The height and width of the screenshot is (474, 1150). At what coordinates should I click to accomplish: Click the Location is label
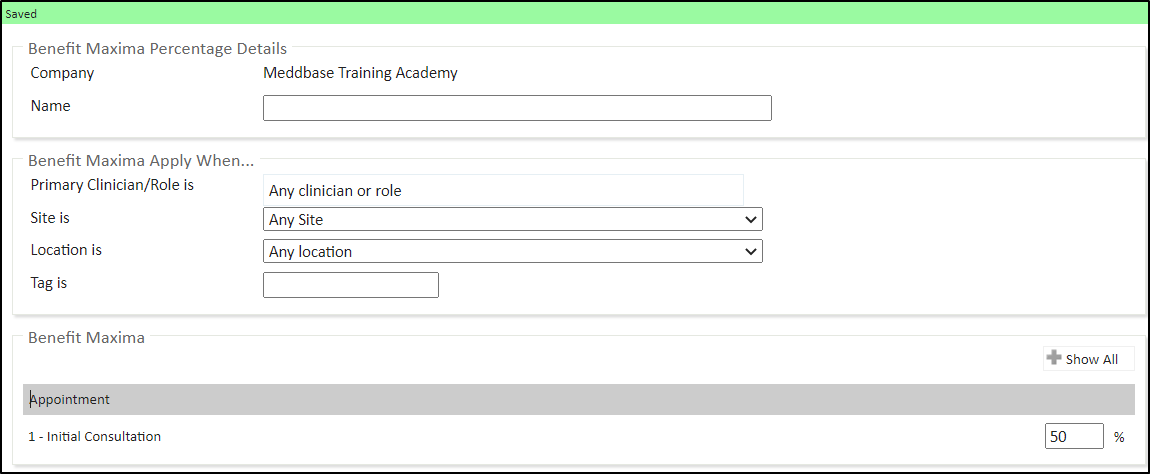coord(66,250)
